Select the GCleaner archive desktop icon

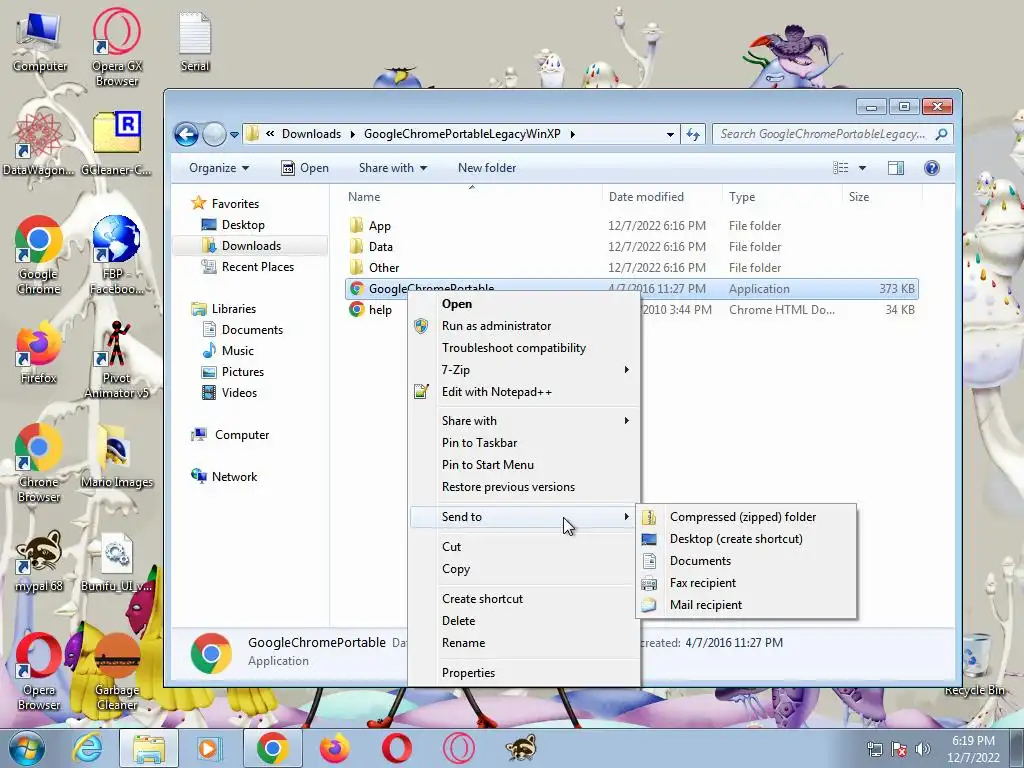click(116, 144)
